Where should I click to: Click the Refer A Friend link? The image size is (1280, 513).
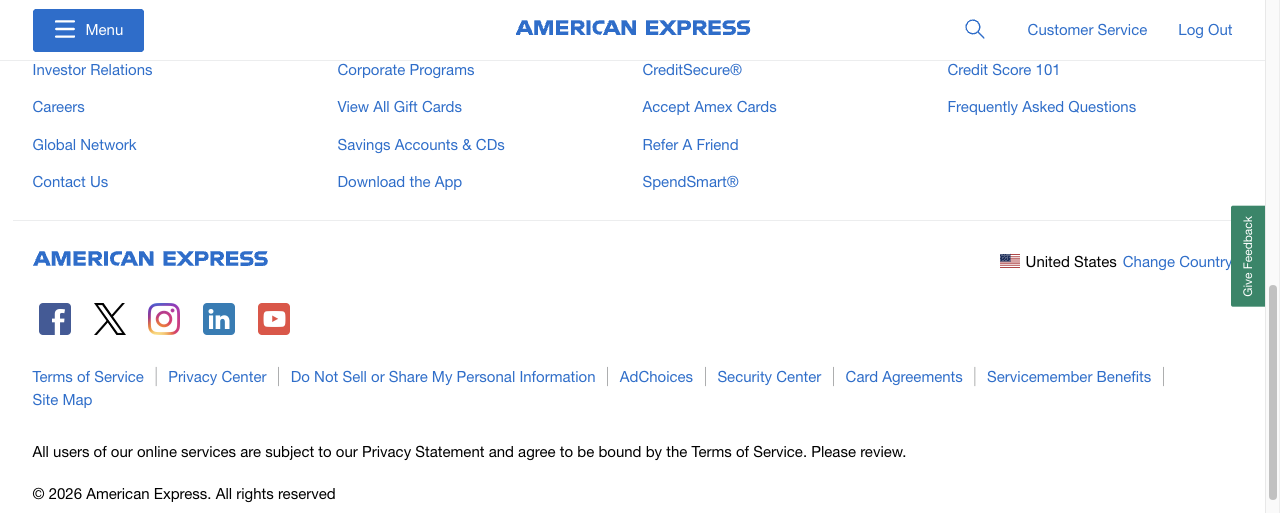coord(690,145)
